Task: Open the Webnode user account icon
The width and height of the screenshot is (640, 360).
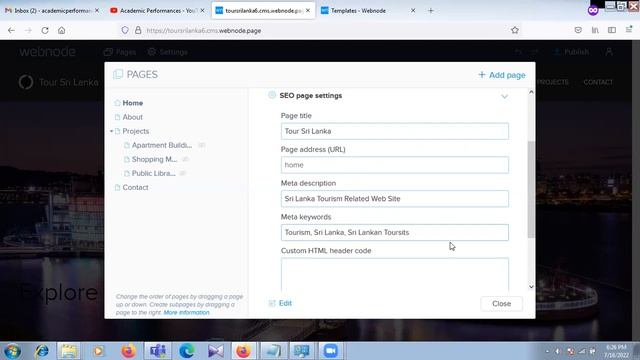Action: click(x=609, y=52)
